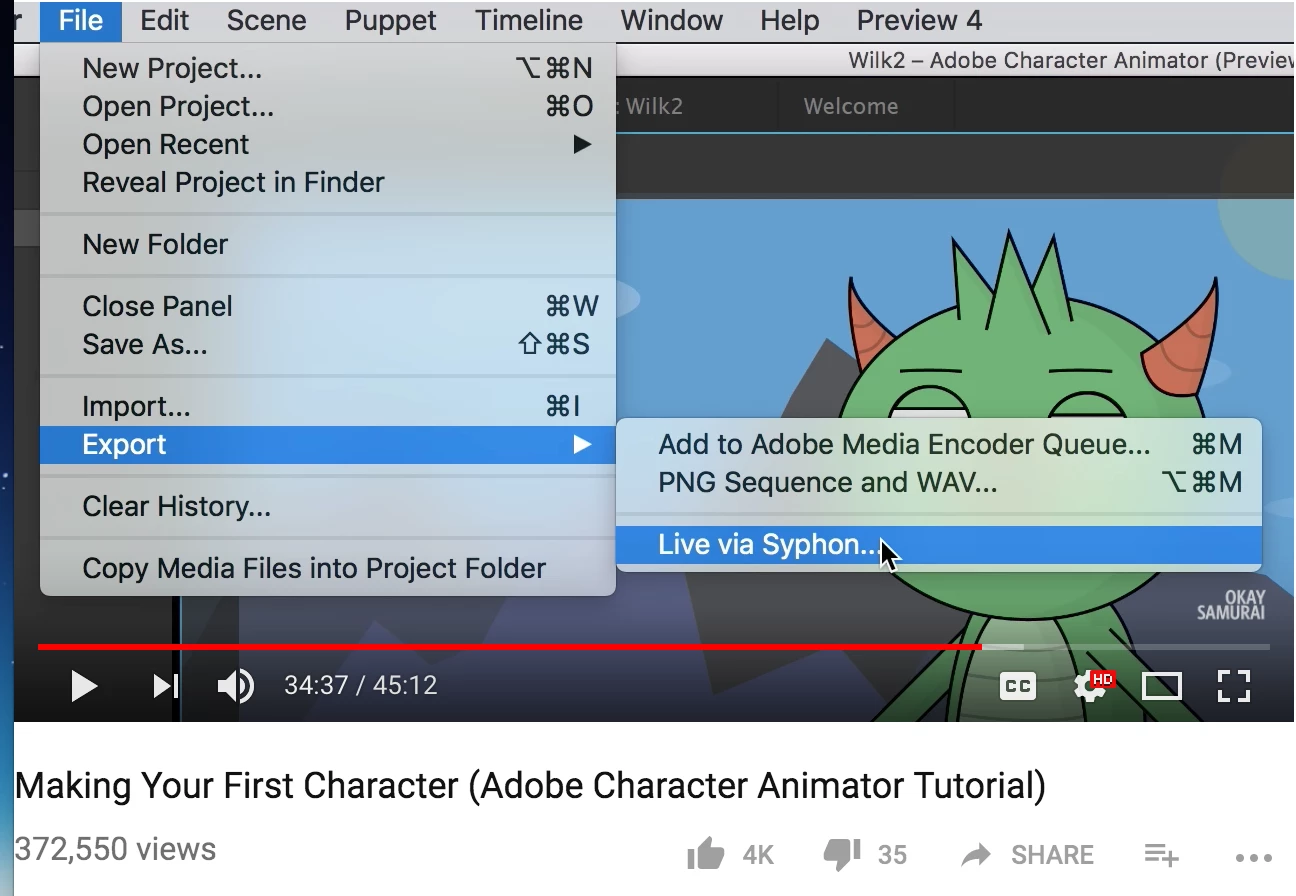Choose New Project... from File menu
The height and width of the screenshot is (896, 1296).
point(328,68)
